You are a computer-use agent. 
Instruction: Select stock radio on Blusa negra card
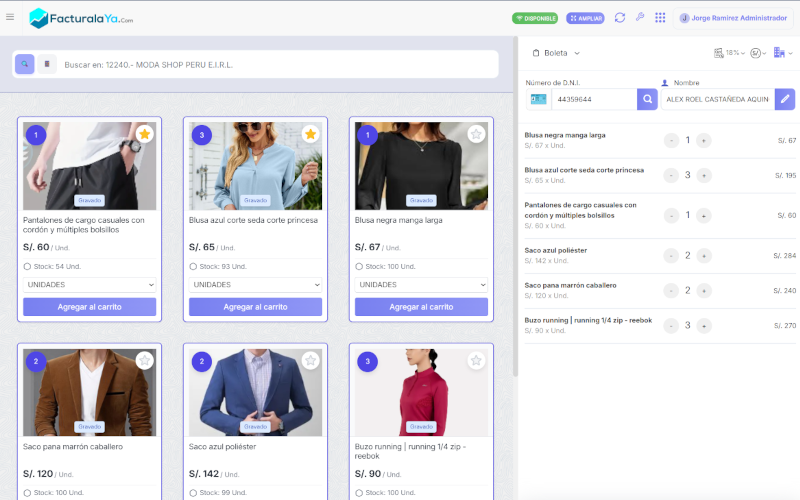coord(359,266)
